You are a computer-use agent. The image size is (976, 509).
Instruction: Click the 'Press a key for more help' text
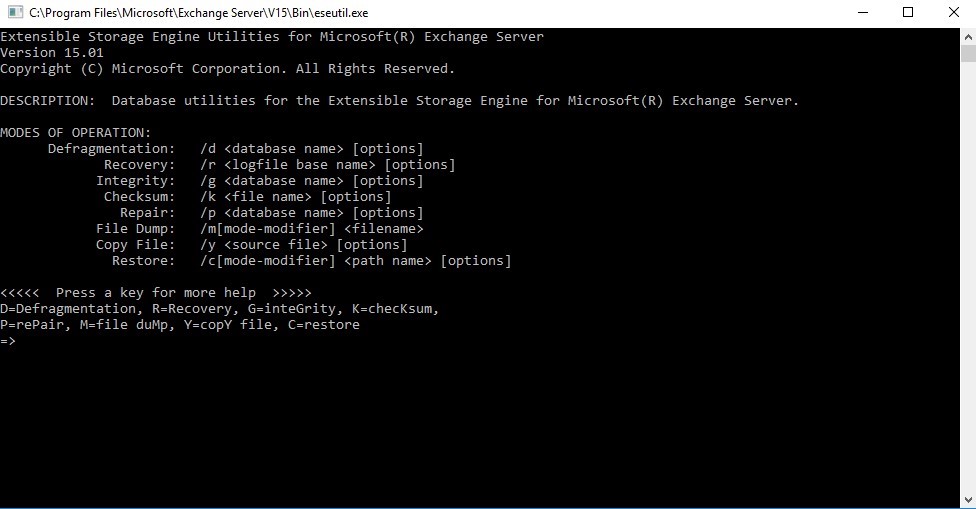(x=156, y=293)
